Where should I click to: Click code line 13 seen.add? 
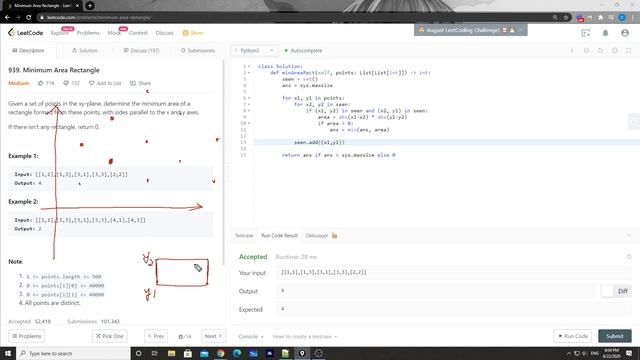319,142
